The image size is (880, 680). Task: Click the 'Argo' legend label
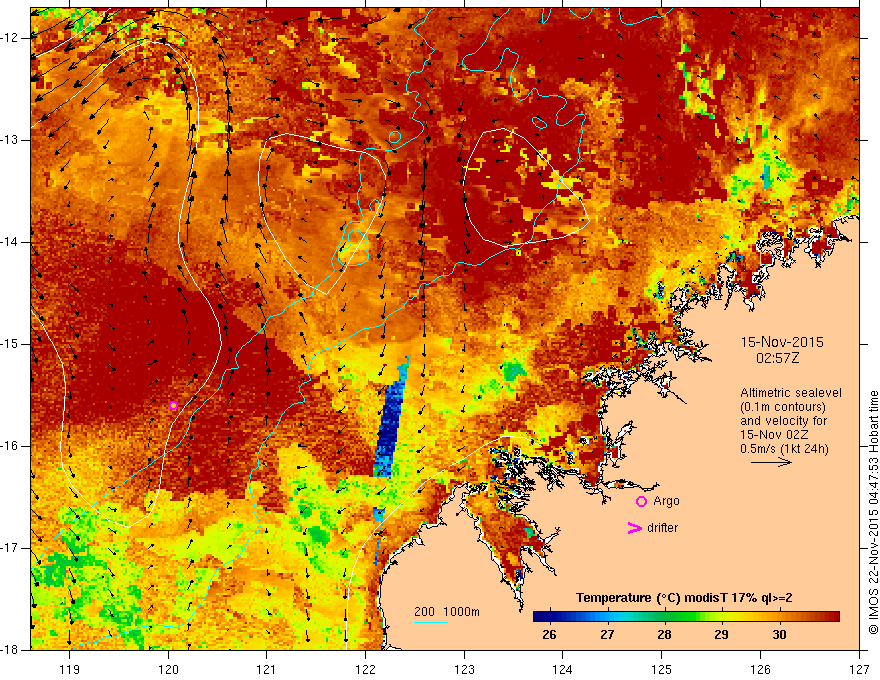[x=666, y=501]
